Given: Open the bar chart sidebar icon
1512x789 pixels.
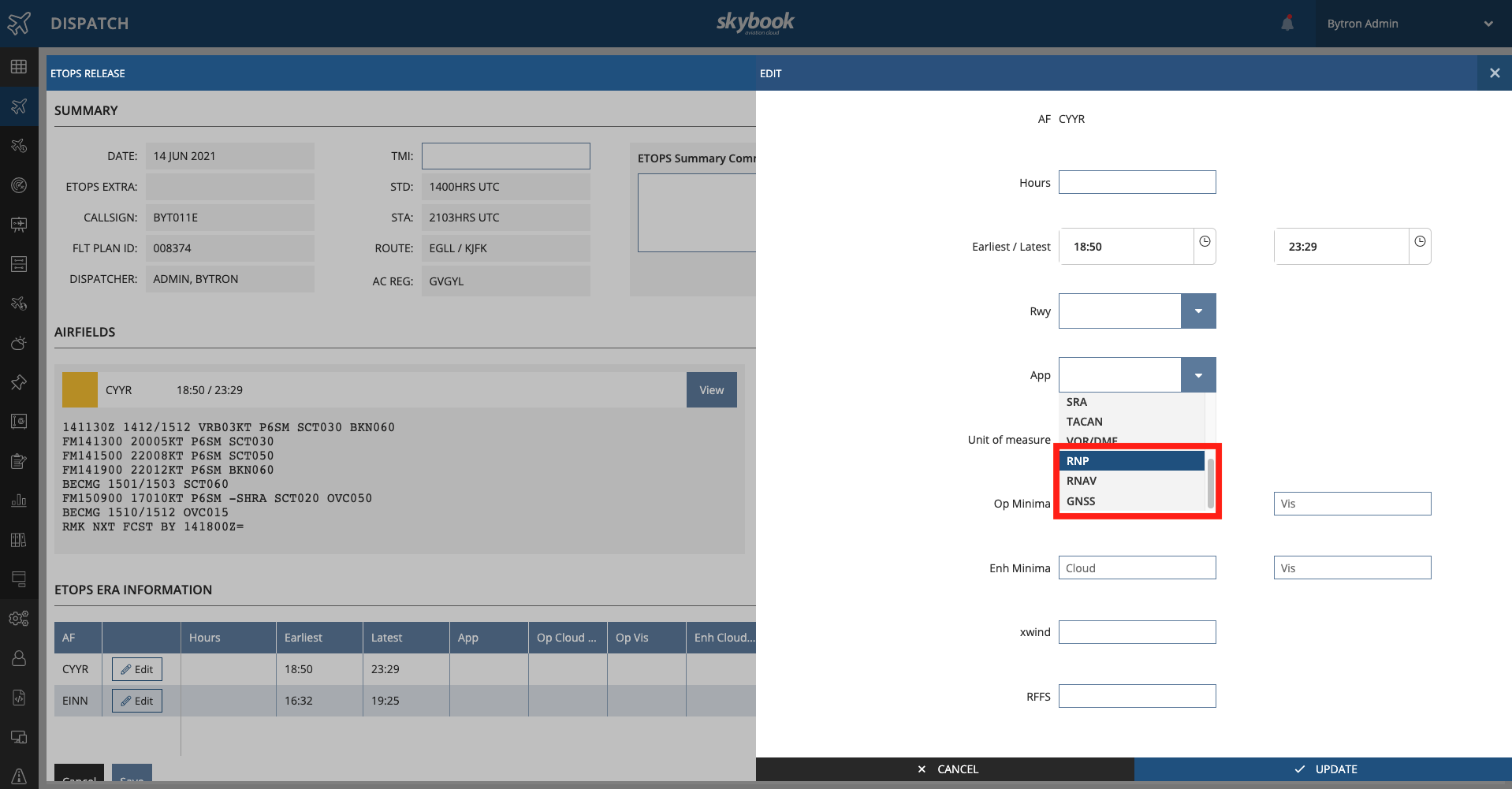Looking at the screenshot, I should click(19, 501).
